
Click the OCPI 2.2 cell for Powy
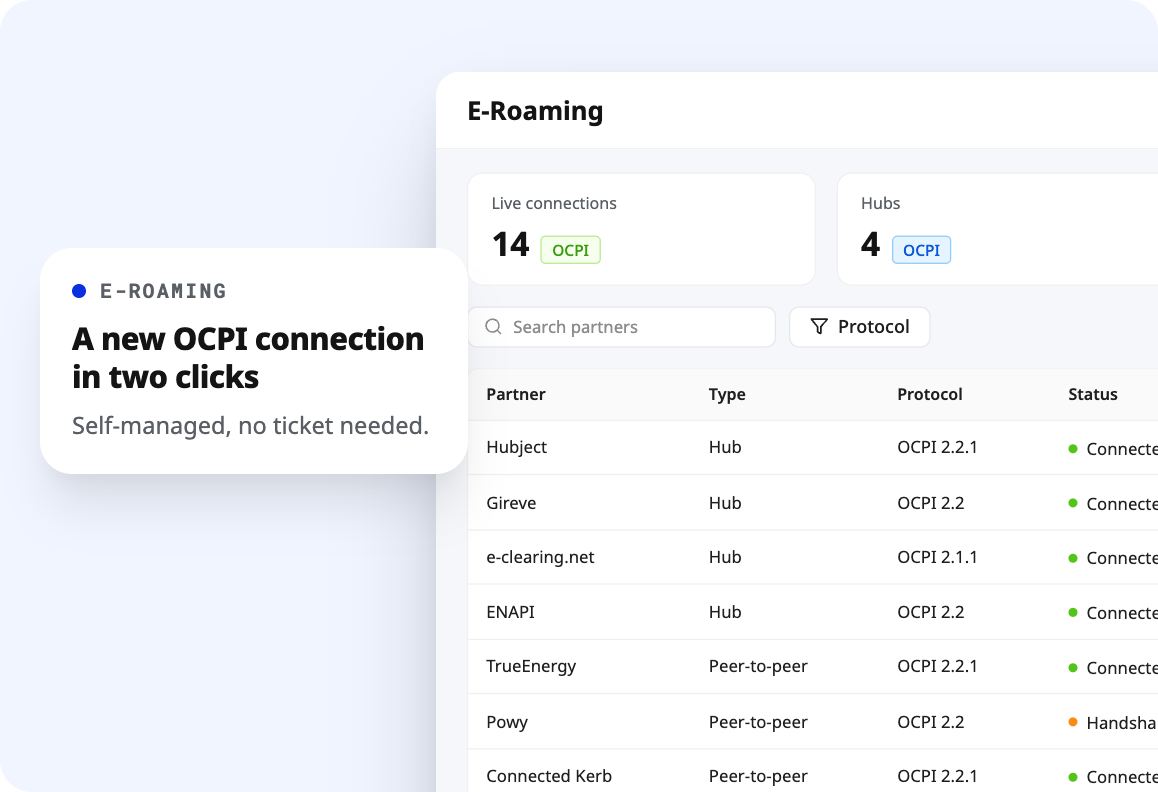point(931,722)
